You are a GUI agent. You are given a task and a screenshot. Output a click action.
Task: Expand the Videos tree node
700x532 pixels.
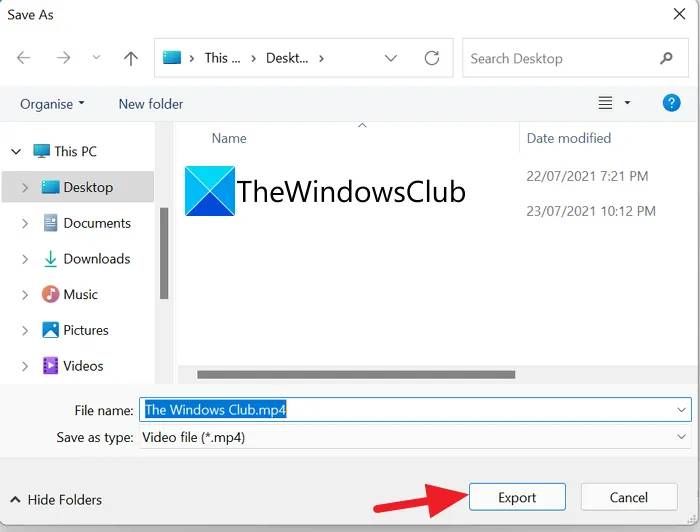tap(25, 366)
